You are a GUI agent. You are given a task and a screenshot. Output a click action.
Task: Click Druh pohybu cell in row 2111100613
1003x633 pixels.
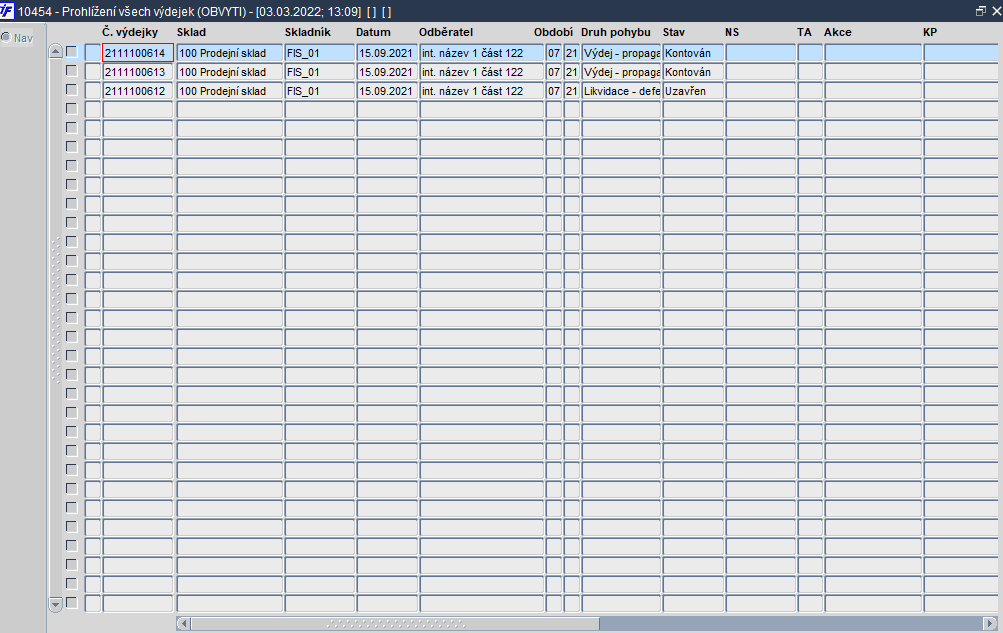[x=621, y=72]
